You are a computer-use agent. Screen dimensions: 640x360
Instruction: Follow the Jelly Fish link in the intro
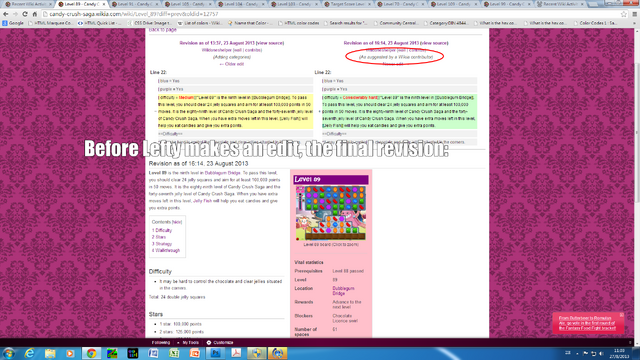pos(201,201)
